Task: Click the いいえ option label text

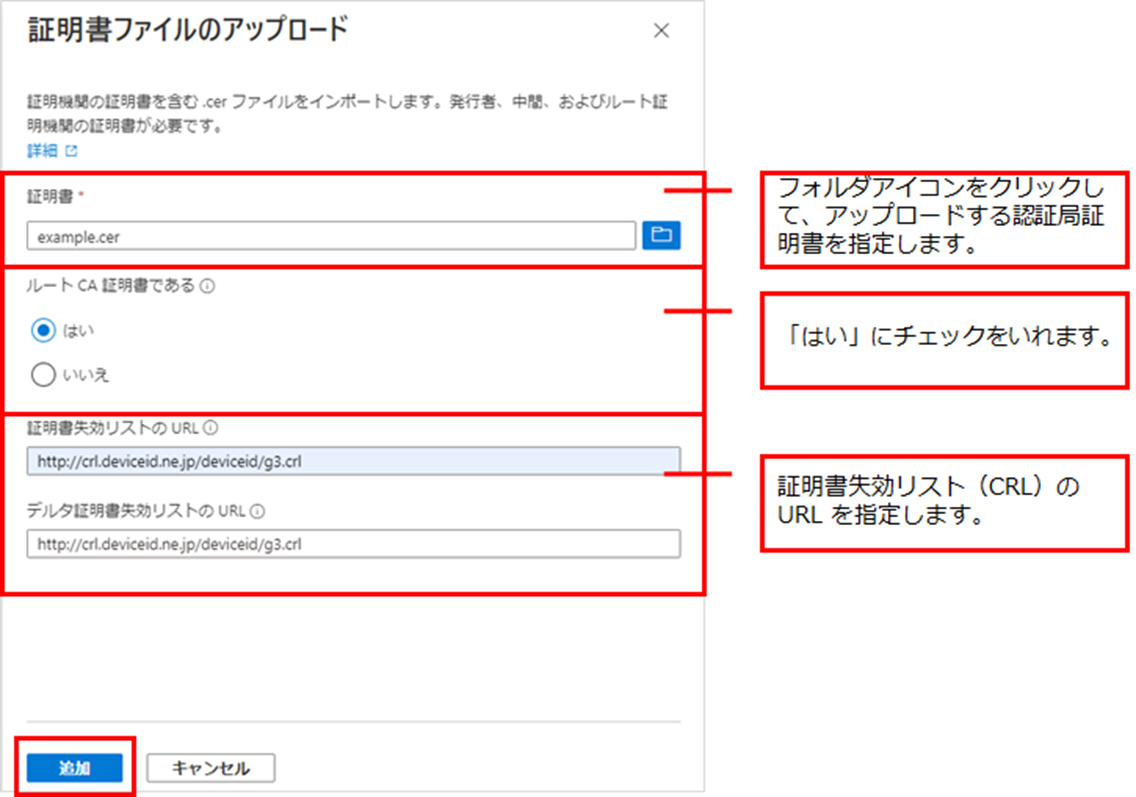Action: pos(86,375)
